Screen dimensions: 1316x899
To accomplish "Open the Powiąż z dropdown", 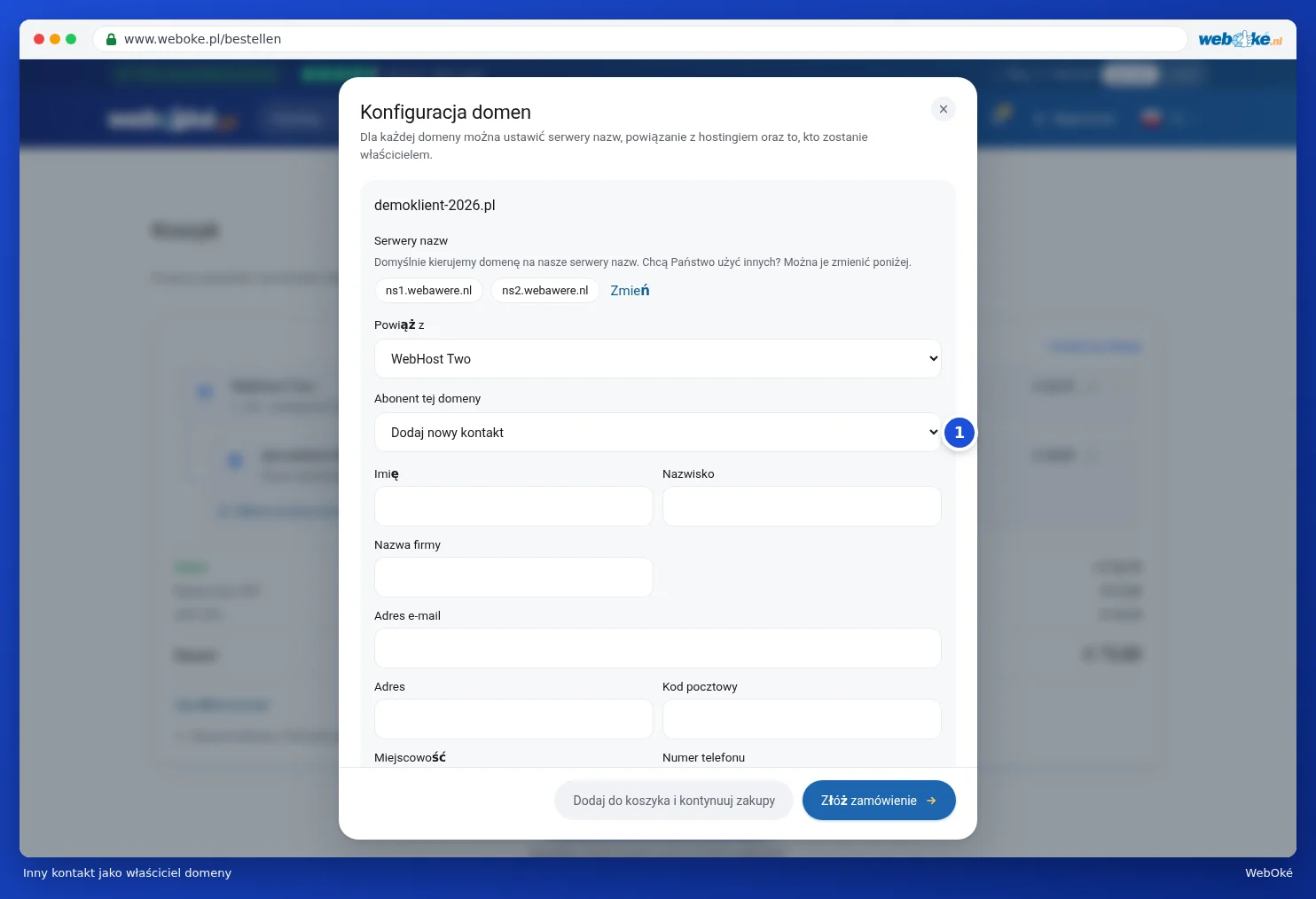I will point(658,359).
